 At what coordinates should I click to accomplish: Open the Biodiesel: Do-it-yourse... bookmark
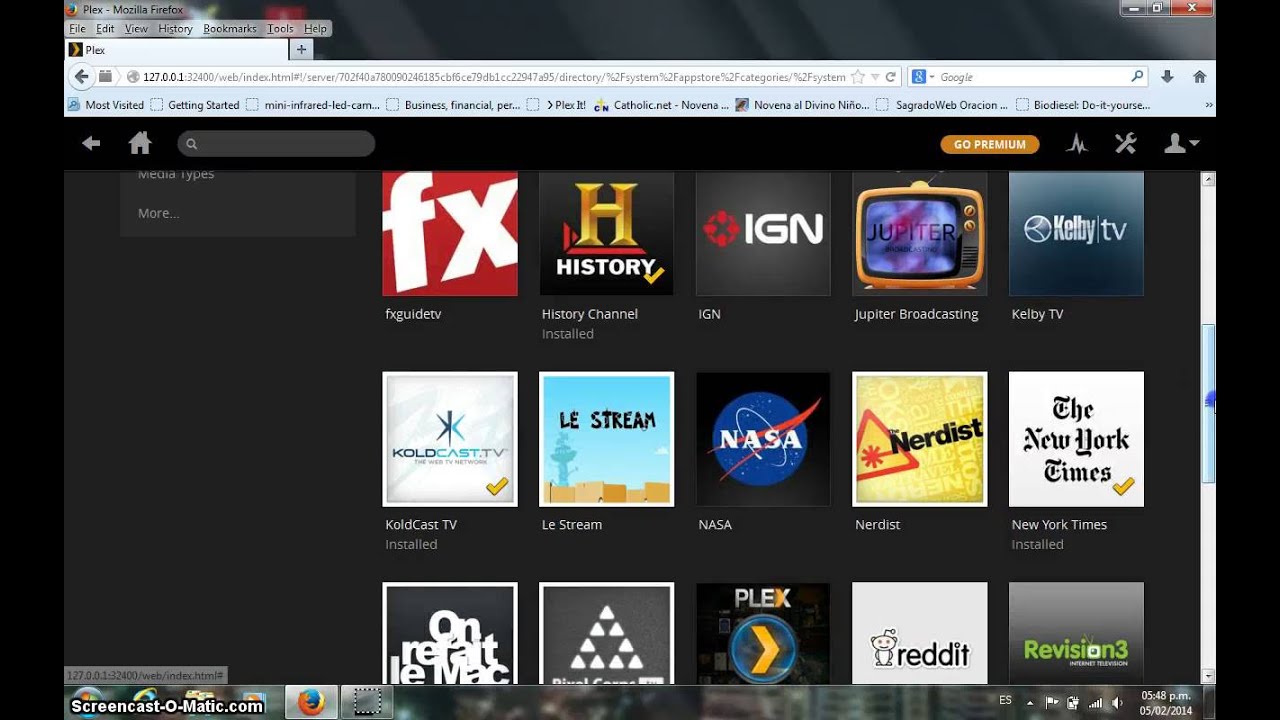(x=1083, y=104)
